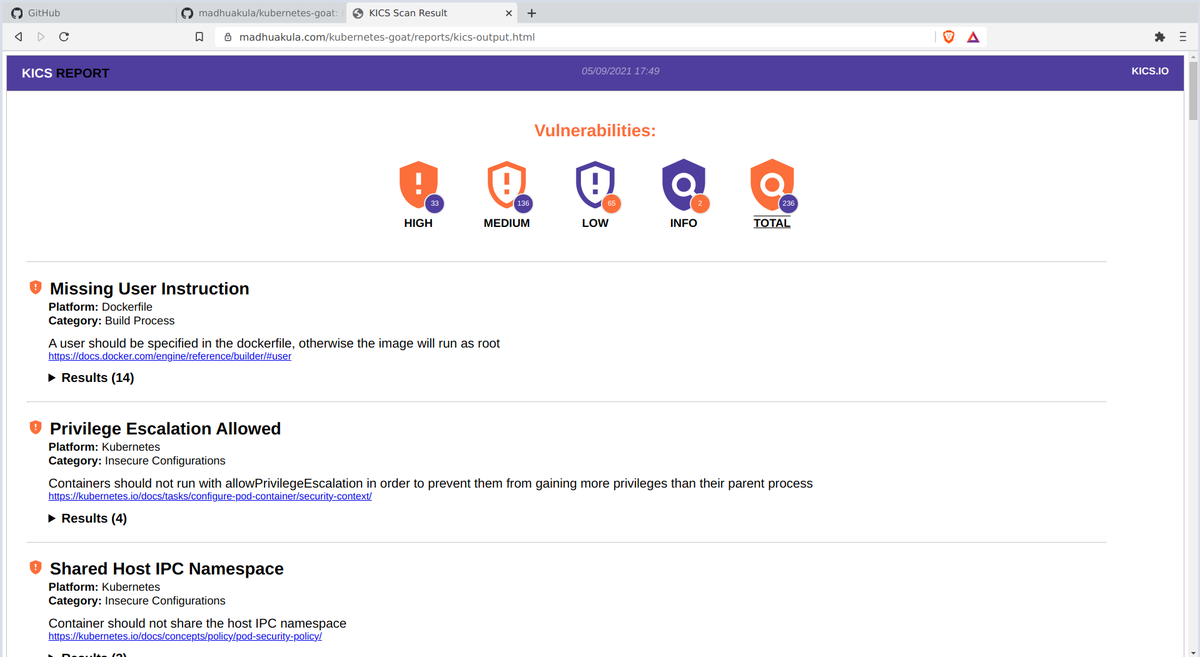Expand Results (14) under Missing User Instruction
Viewport: 1200px width, 657px height.
91,378
